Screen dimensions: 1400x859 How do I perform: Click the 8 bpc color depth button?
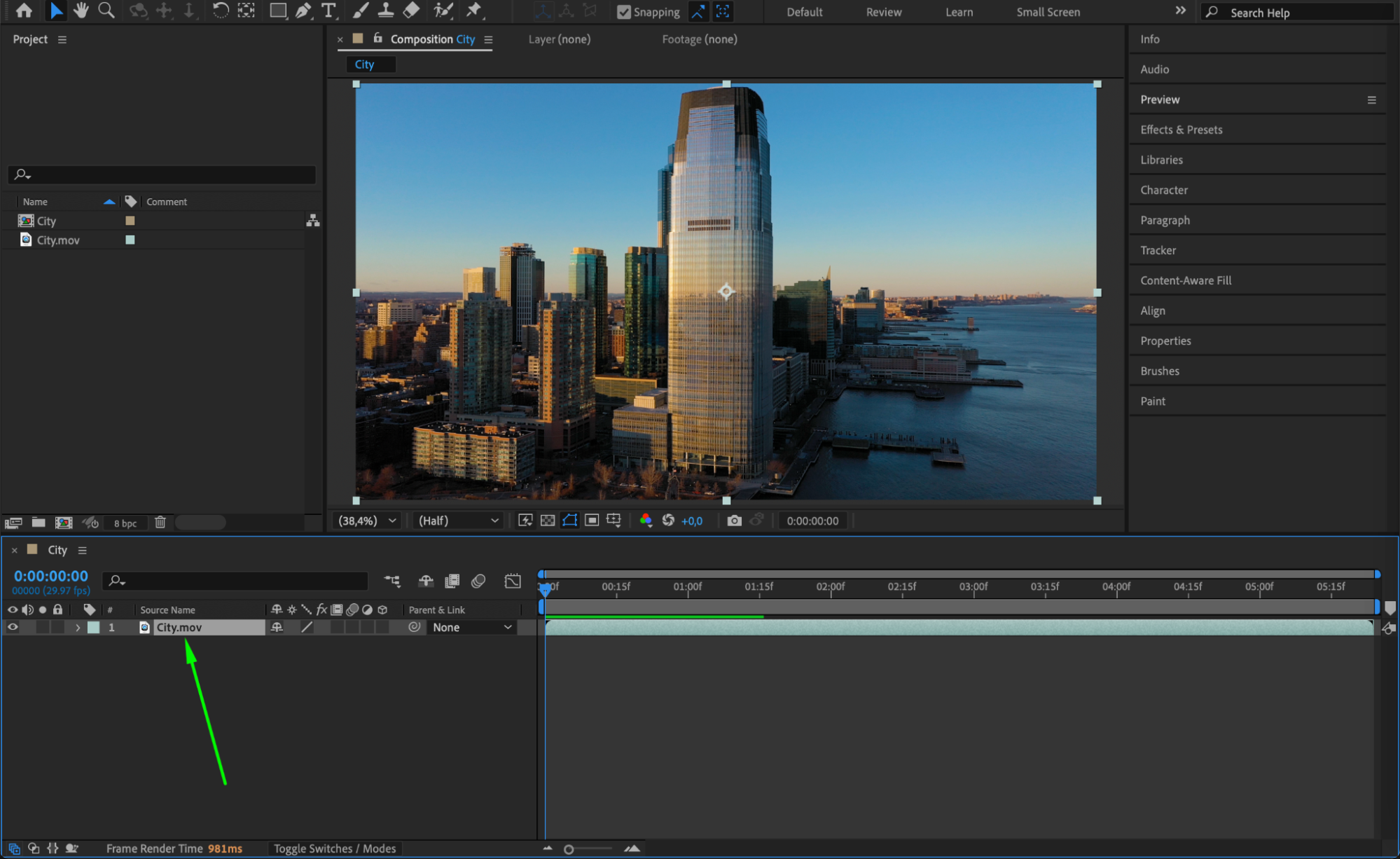point(125,523)
